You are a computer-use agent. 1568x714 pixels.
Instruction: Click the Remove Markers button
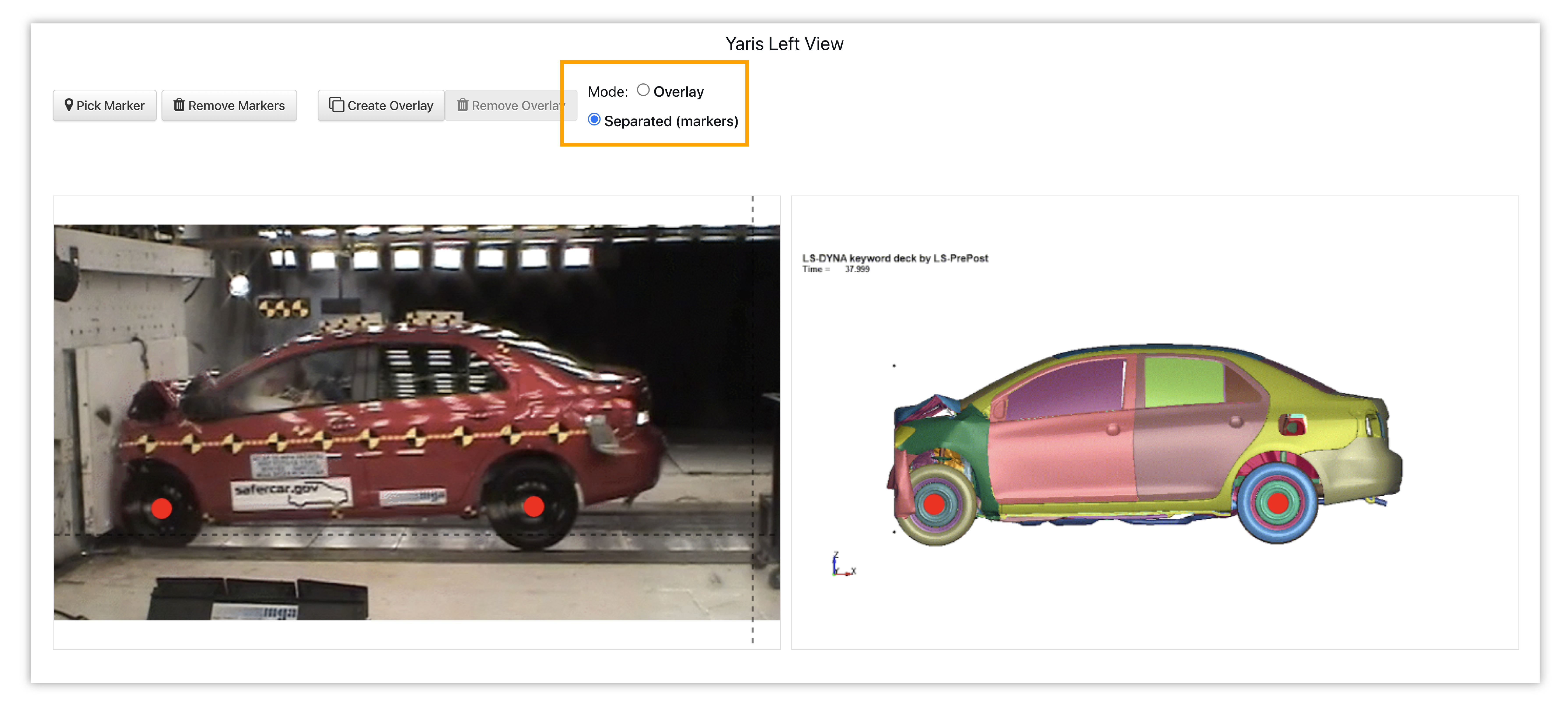tap(229, 105)
